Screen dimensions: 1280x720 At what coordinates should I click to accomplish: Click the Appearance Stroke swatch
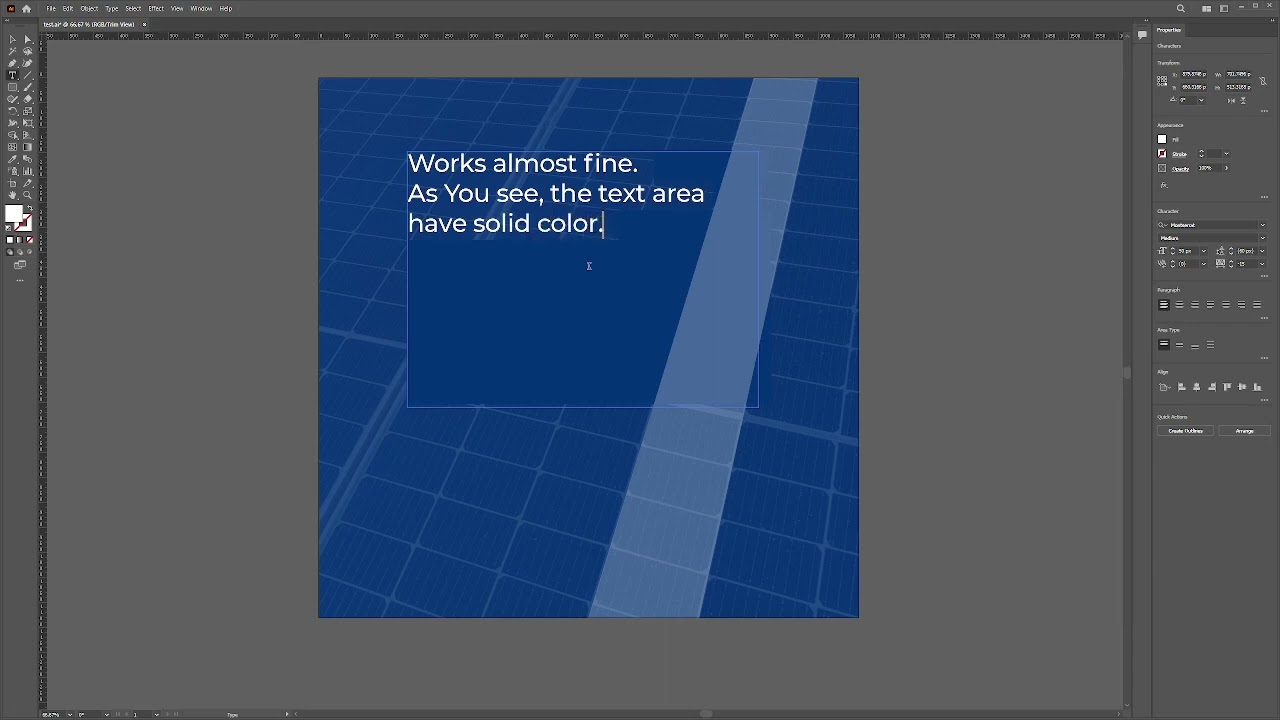pyautogui.click(x=1162, y=154)
